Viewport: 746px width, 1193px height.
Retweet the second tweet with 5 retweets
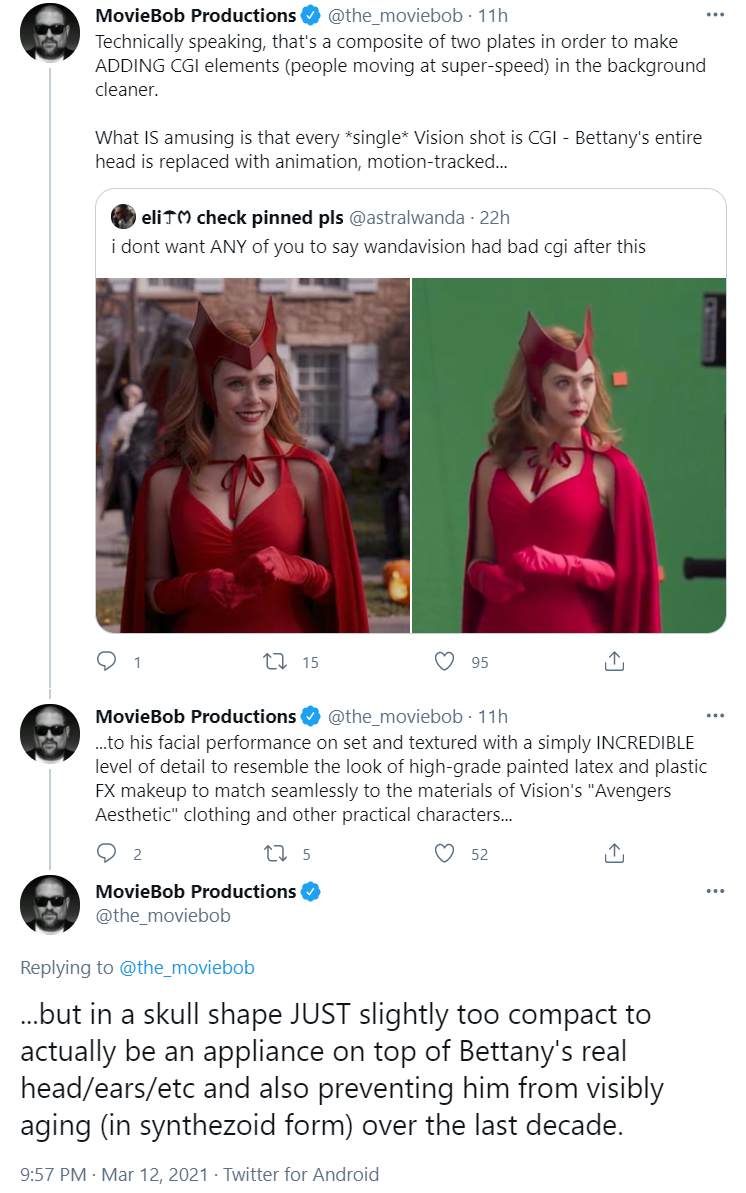click(x=275, y=853)
